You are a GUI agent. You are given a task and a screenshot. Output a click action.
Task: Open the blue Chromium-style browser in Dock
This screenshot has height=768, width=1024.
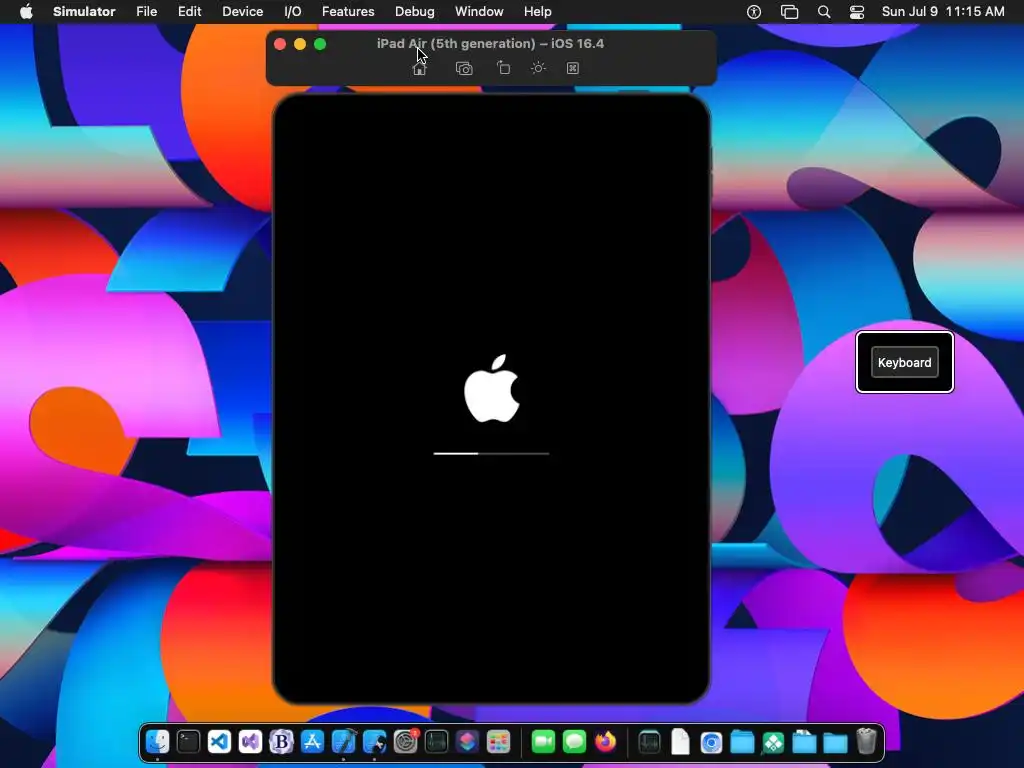[x=711, y=742]
